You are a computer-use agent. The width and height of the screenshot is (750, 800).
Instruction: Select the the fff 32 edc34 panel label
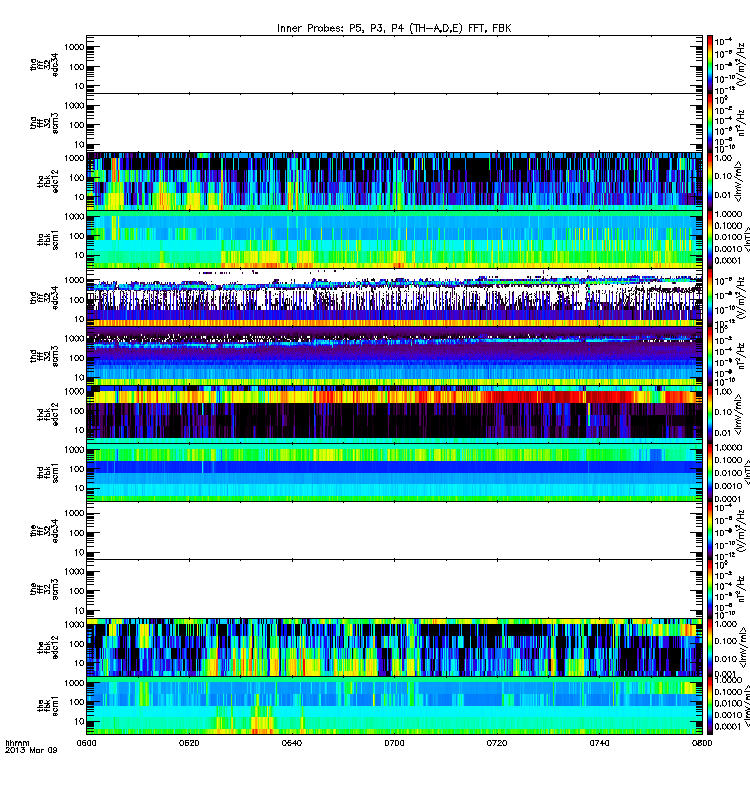[x=44, y=531]
